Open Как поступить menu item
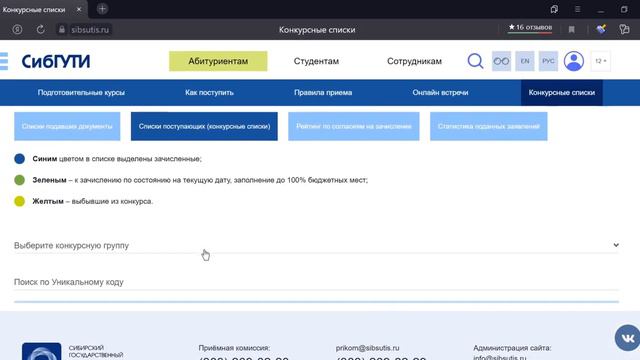Viewport: 640px width, 360px height. pyautogui.click(x=209, y=93)
